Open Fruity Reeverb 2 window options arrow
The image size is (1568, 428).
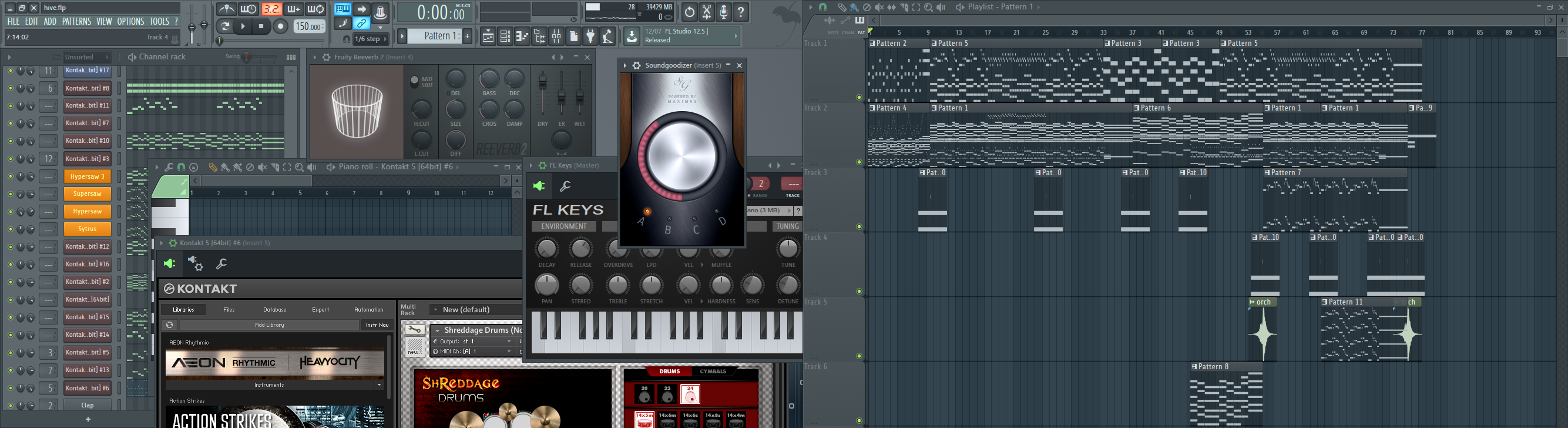tap(315, 57)
